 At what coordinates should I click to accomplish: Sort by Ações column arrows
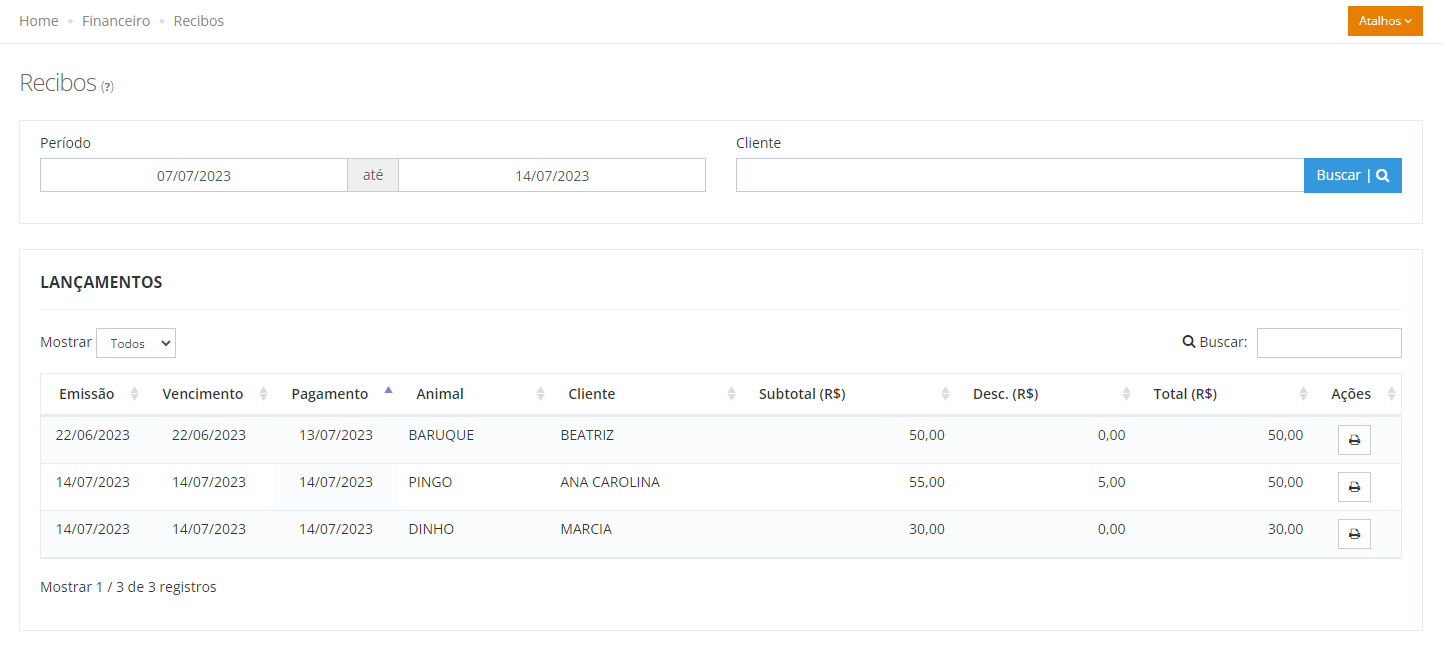[x=1391, y=394]
